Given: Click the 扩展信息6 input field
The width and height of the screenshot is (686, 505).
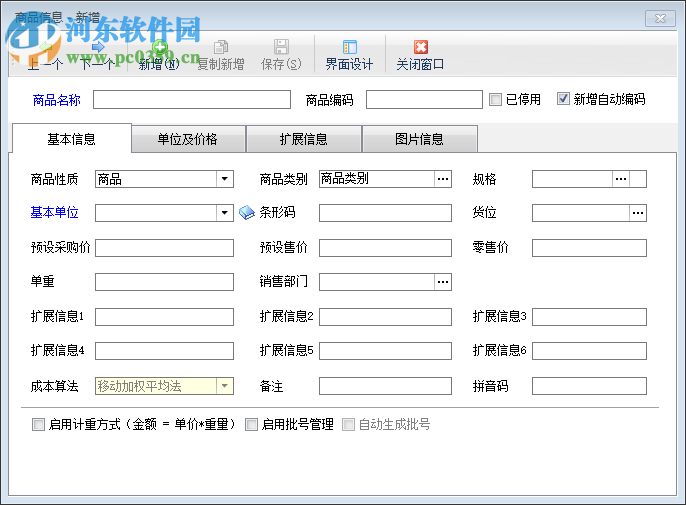Looking at the screenshot, I should pos(589,351).
